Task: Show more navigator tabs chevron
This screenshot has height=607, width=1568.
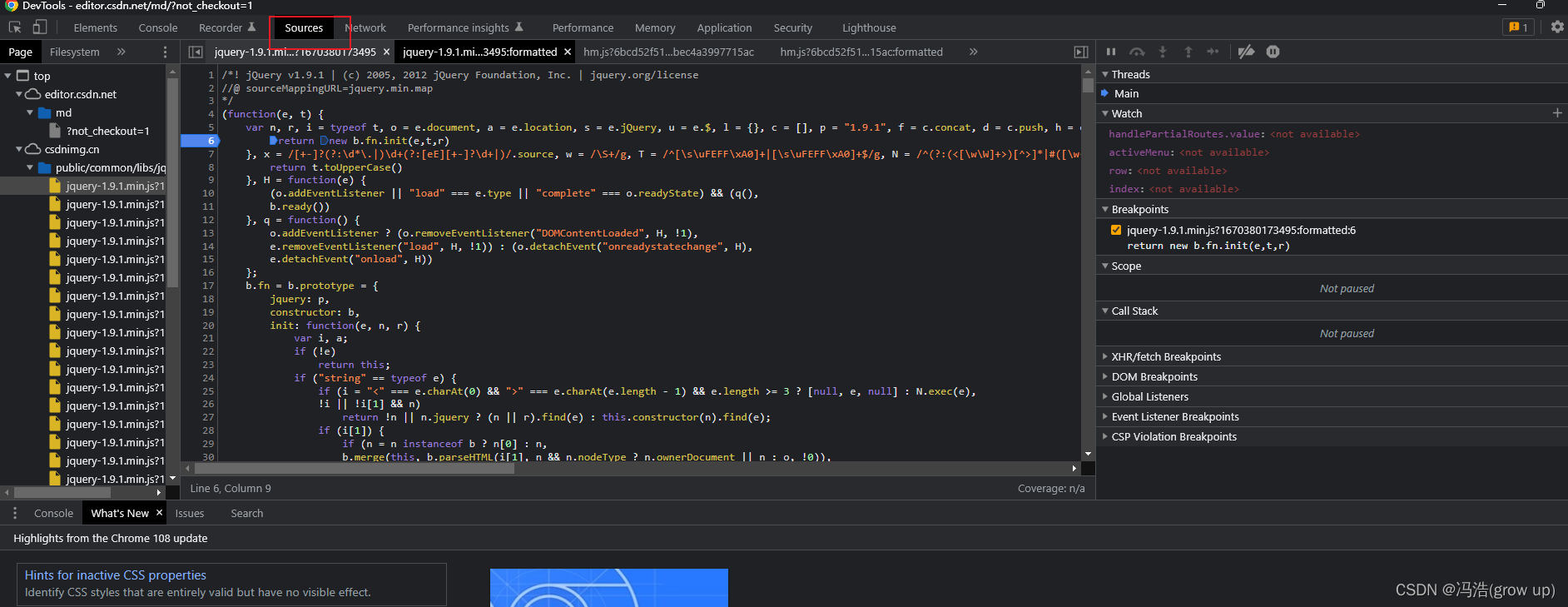Action: 122,52
